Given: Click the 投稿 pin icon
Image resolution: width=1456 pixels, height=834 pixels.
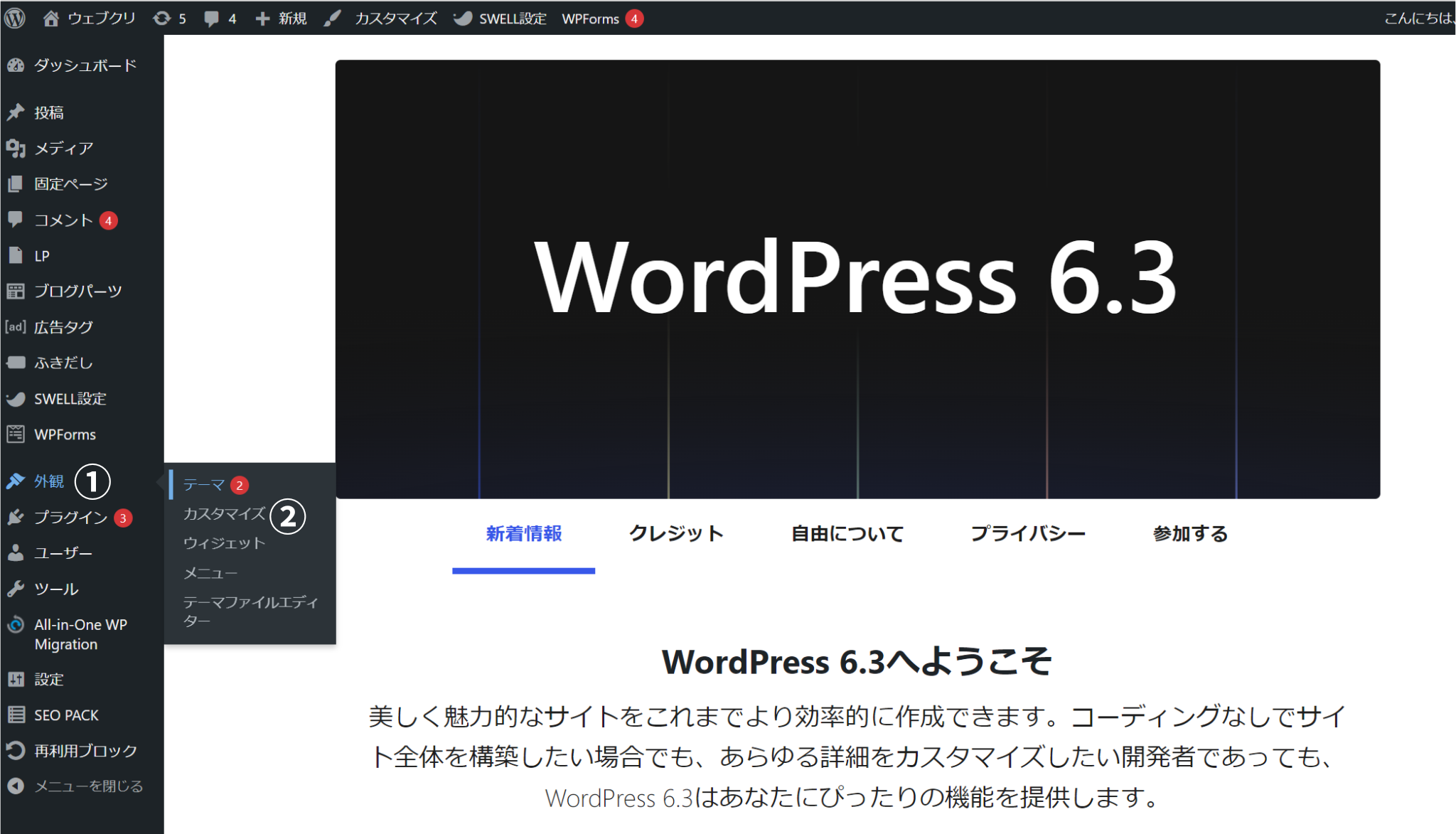Looking at the screenshot, I should tap(16, 112).
